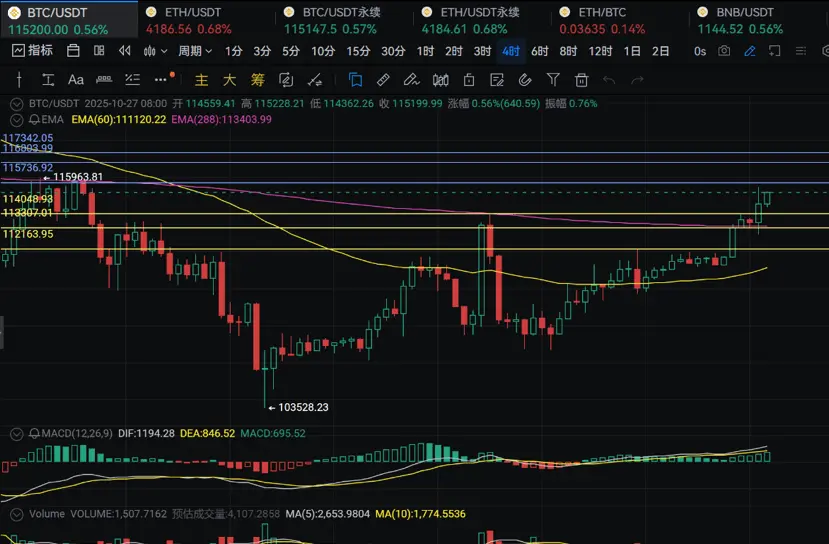Screen dimensions: 829x544
Task: Switch to the BNB/USDT tab
Action: coord(759,20)
